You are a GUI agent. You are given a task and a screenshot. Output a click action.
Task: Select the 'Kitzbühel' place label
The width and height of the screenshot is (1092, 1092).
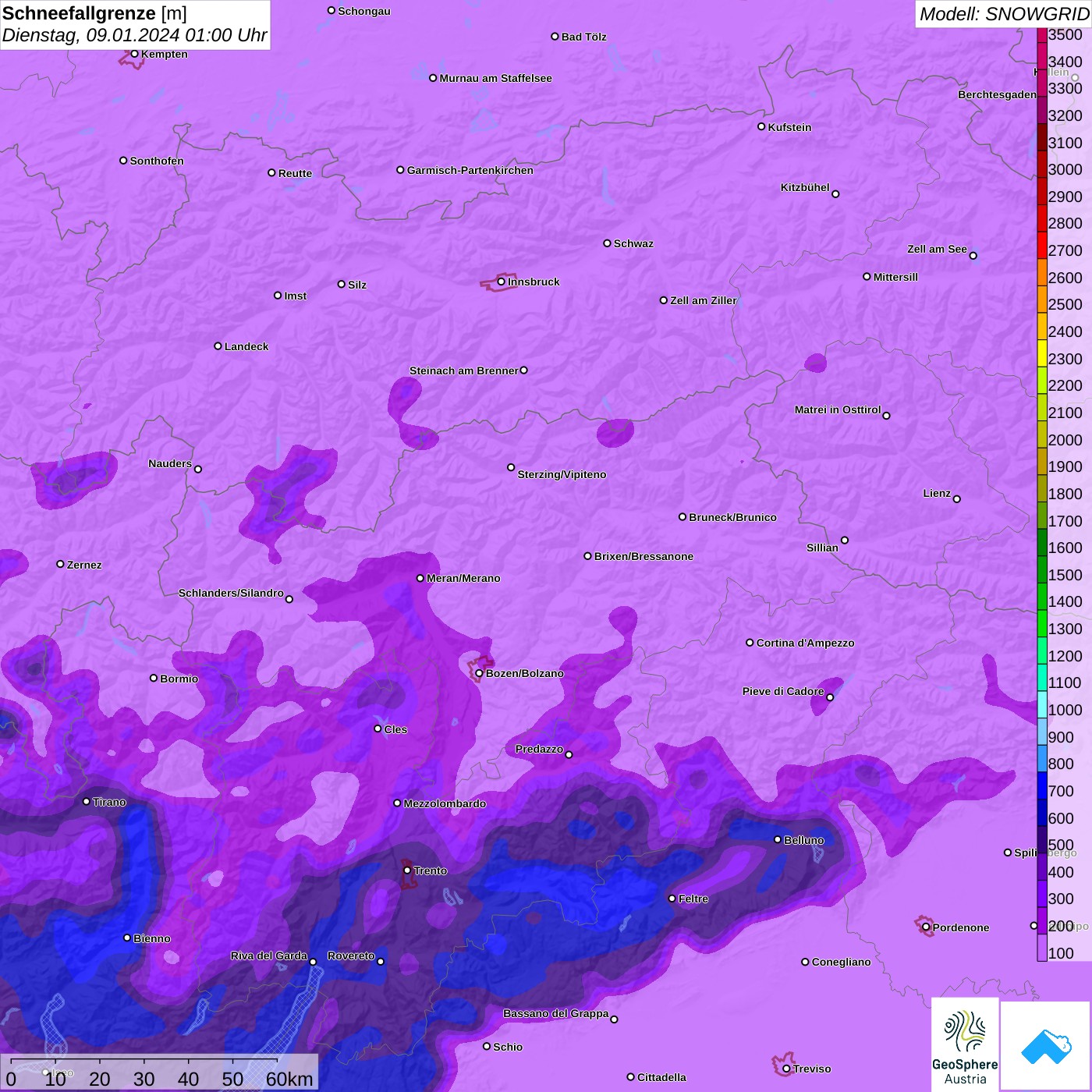click(x=805, y=187)
